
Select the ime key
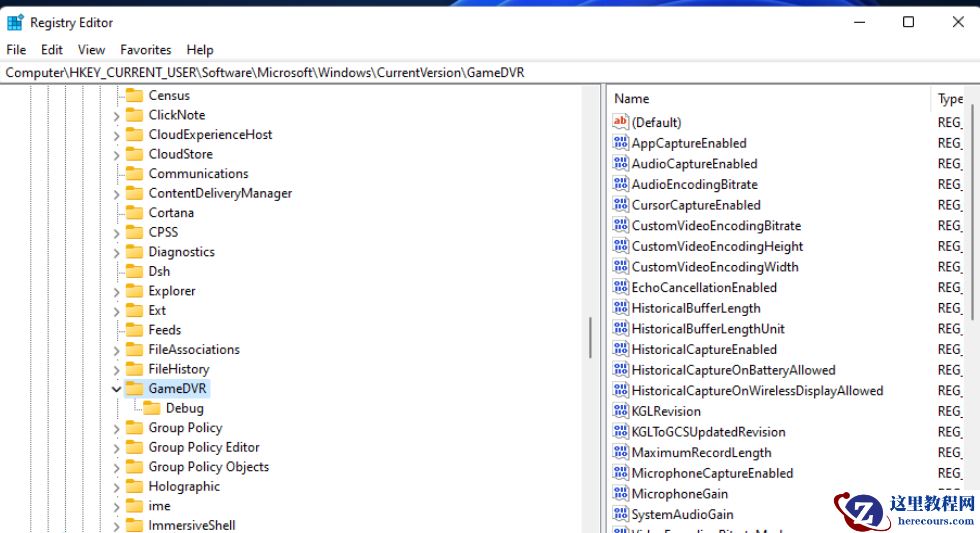tap(159, 506)
